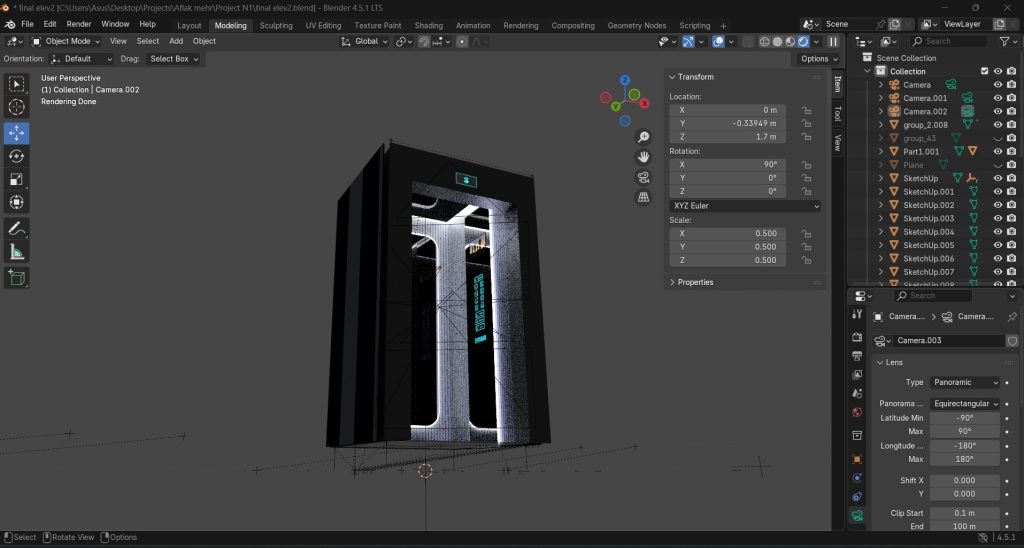This screenshot has height=548, width=1024.
Task: Open the Object properties tab
Action: (857, 459)
